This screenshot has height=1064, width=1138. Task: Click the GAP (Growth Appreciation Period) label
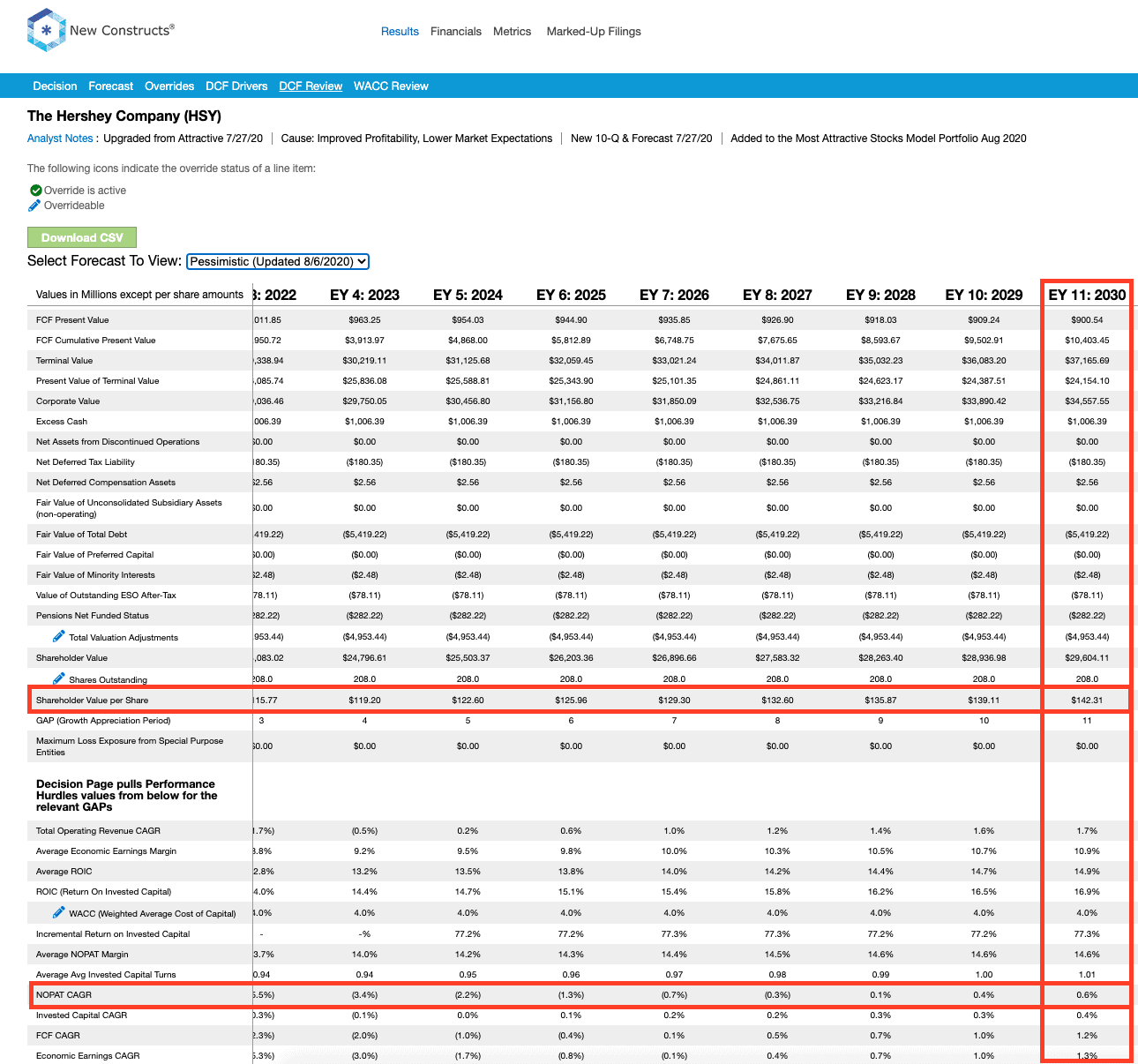coord(103,720)
